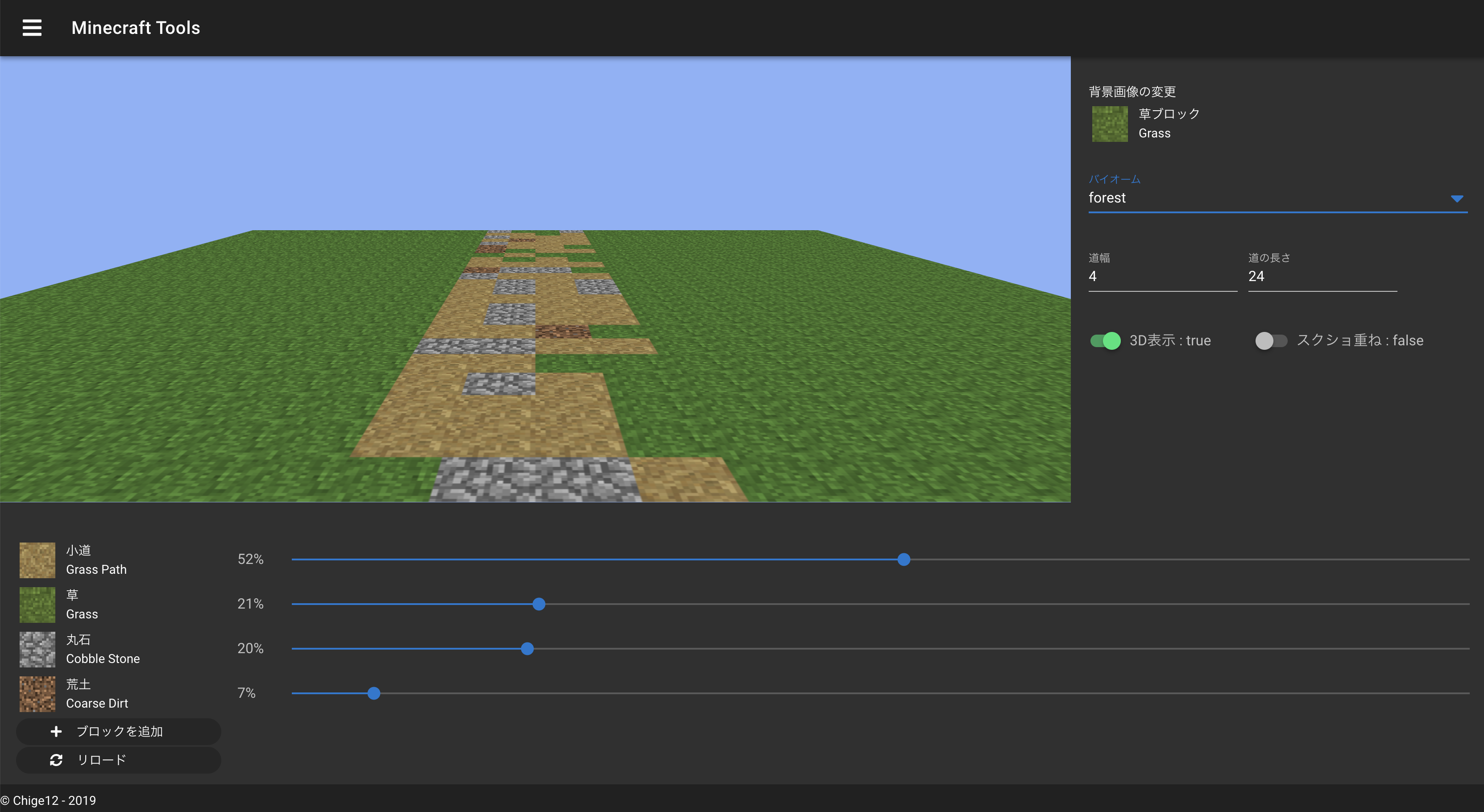Click the 草ブロック Grass label
The height and width of the screenshot is (812, 1484).
[x=1169, y=124]
